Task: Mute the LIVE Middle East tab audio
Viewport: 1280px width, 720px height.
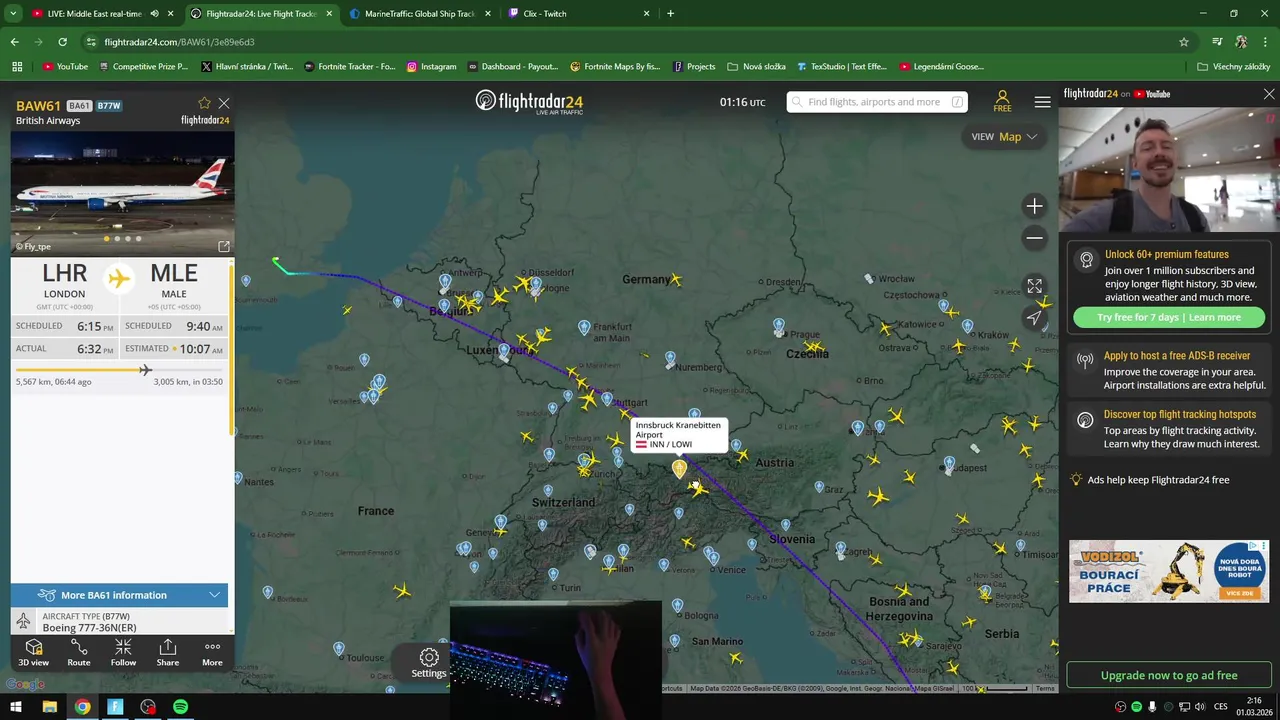Action: 154,14
